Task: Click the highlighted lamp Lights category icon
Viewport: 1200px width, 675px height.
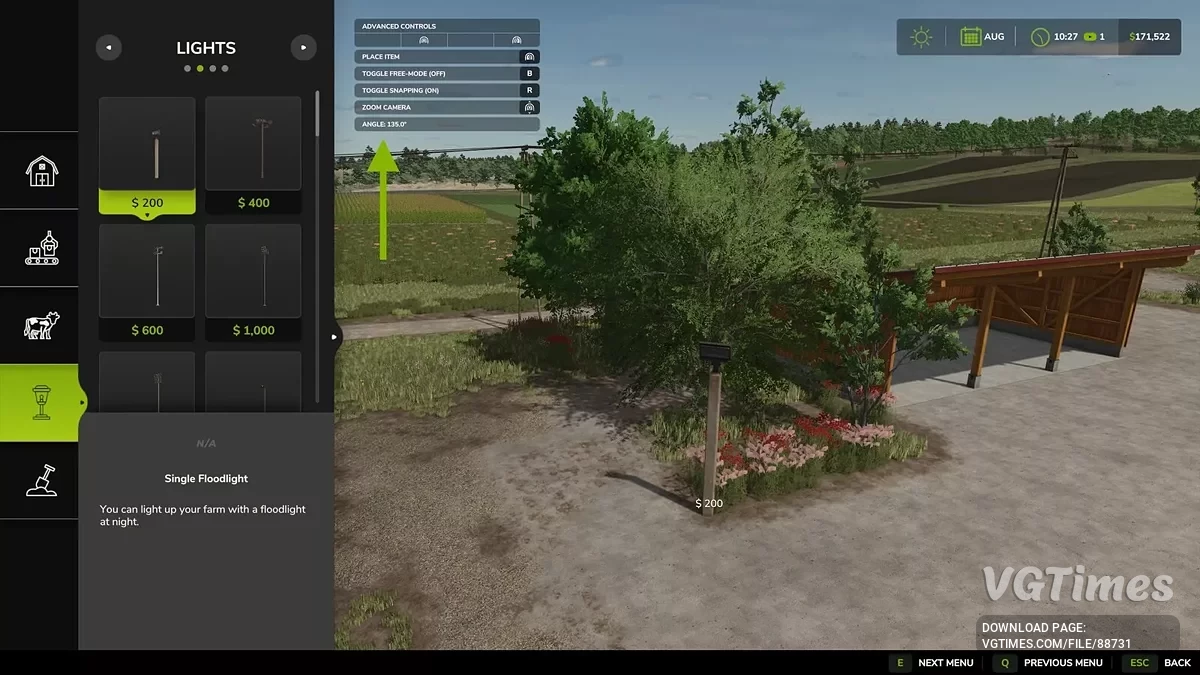Action: point(39,402)
